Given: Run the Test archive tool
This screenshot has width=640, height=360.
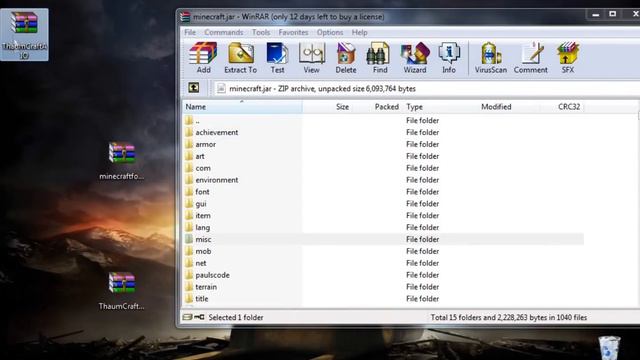Looking at the screenshot, I should 277,58.
